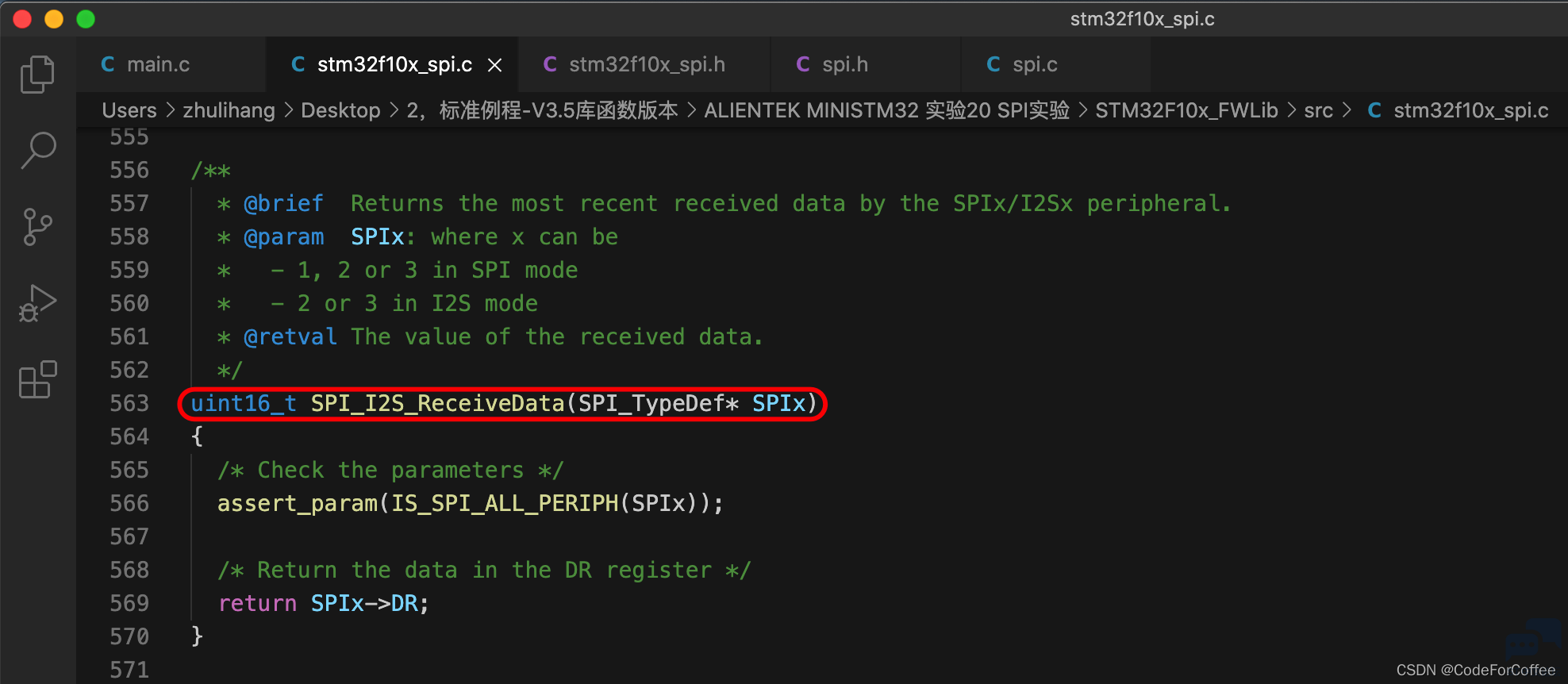Switch to the main.c tab
The image size is (1568, 684).
(171, 64)
